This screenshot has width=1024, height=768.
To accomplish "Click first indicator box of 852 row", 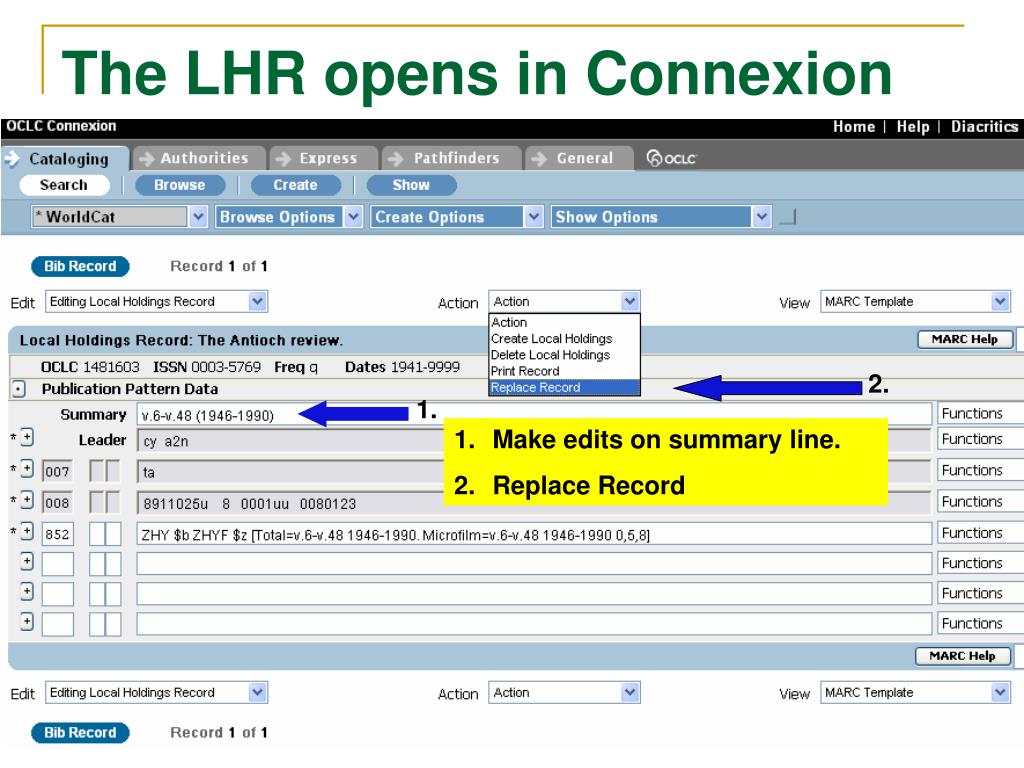I will pyautogui.click(x=97, y=534).
